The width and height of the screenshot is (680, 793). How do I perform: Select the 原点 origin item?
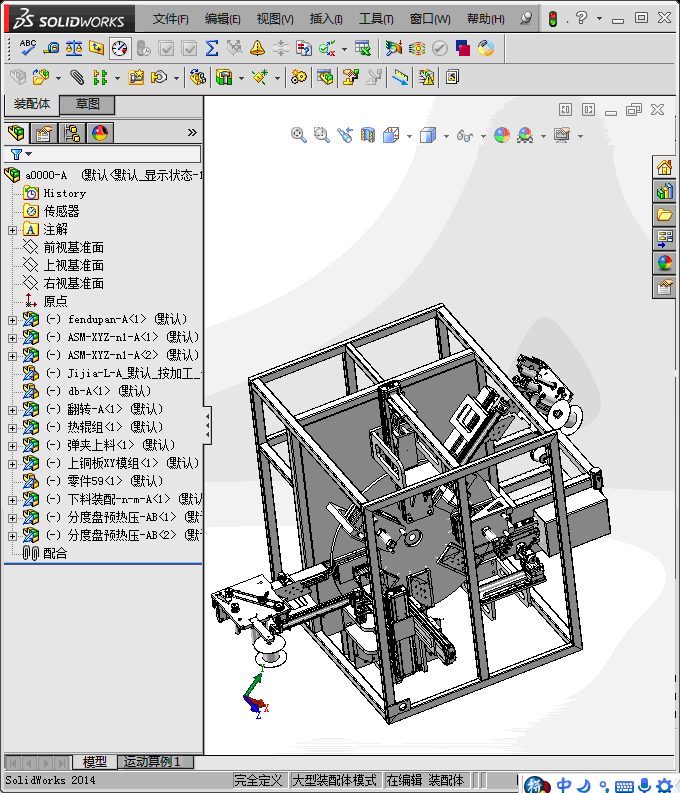tap(55, 301)
